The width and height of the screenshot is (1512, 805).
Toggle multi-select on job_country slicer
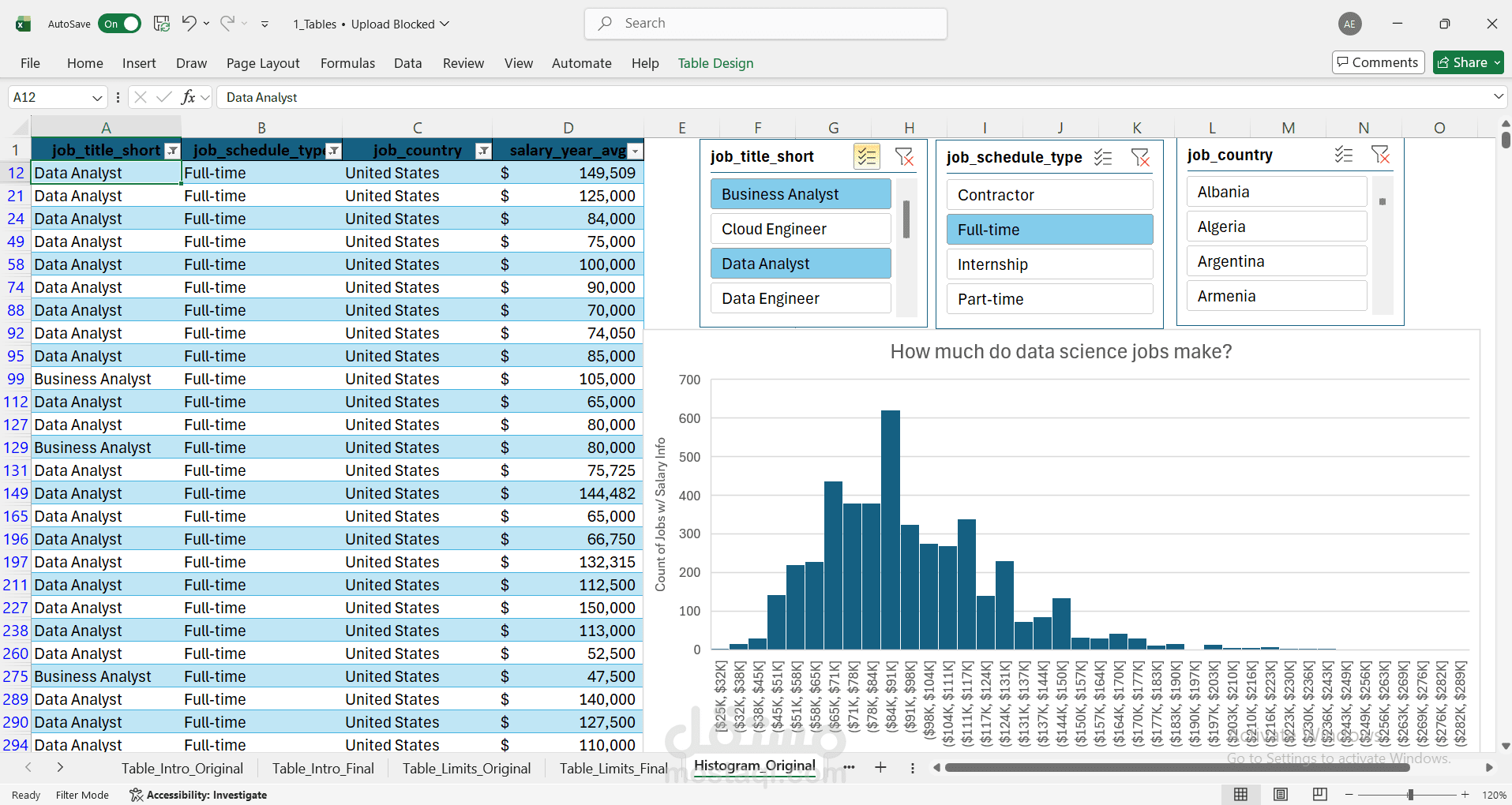(1344, 155)
